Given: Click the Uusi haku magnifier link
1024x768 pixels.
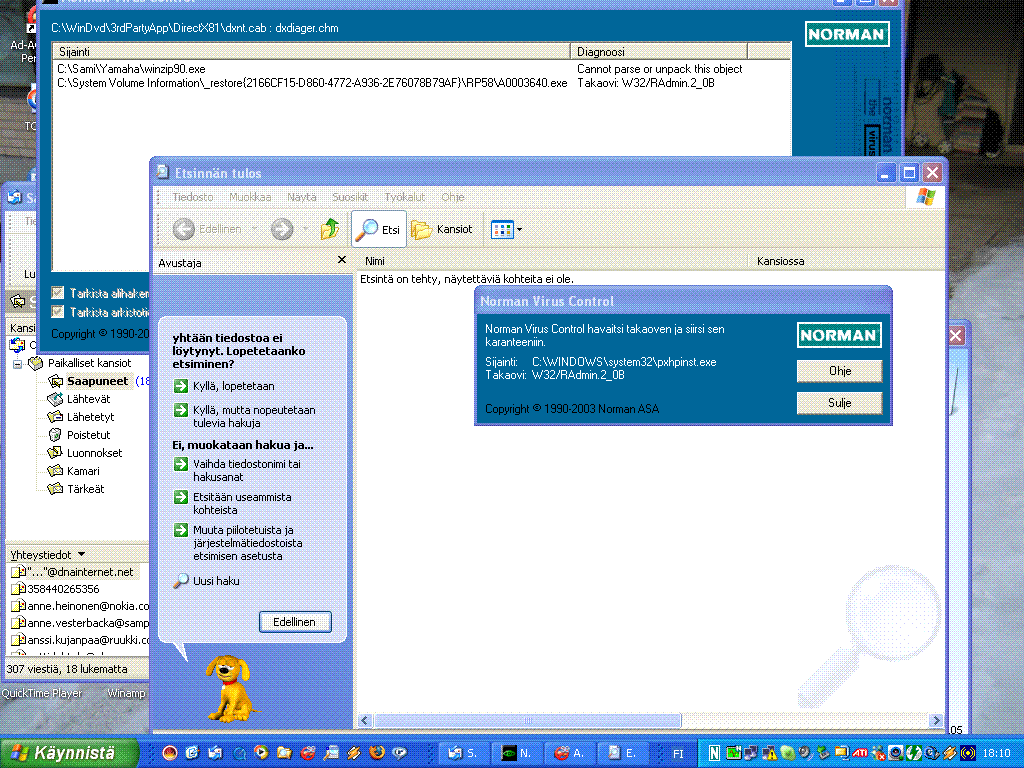Looking at the screenshot, I should (215, 581).
